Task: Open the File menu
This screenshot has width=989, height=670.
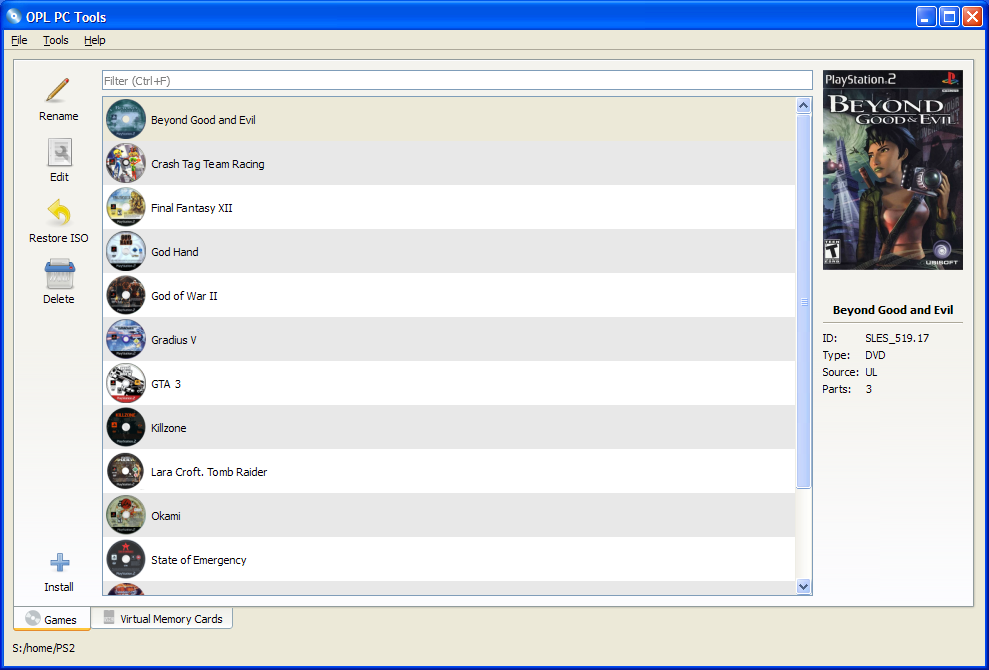Action: [20, 40]
